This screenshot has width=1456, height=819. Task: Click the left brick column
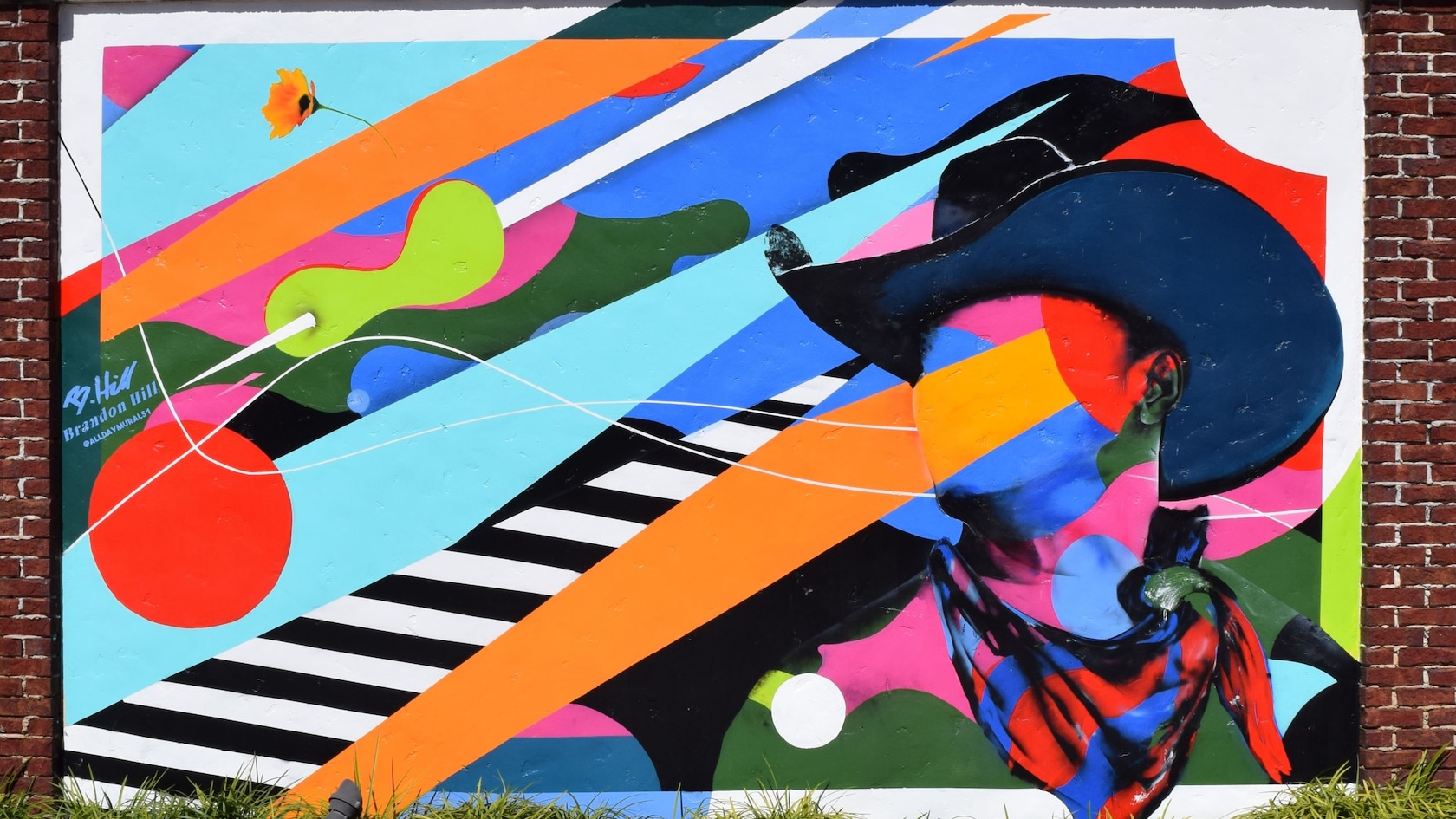point(26,390)
